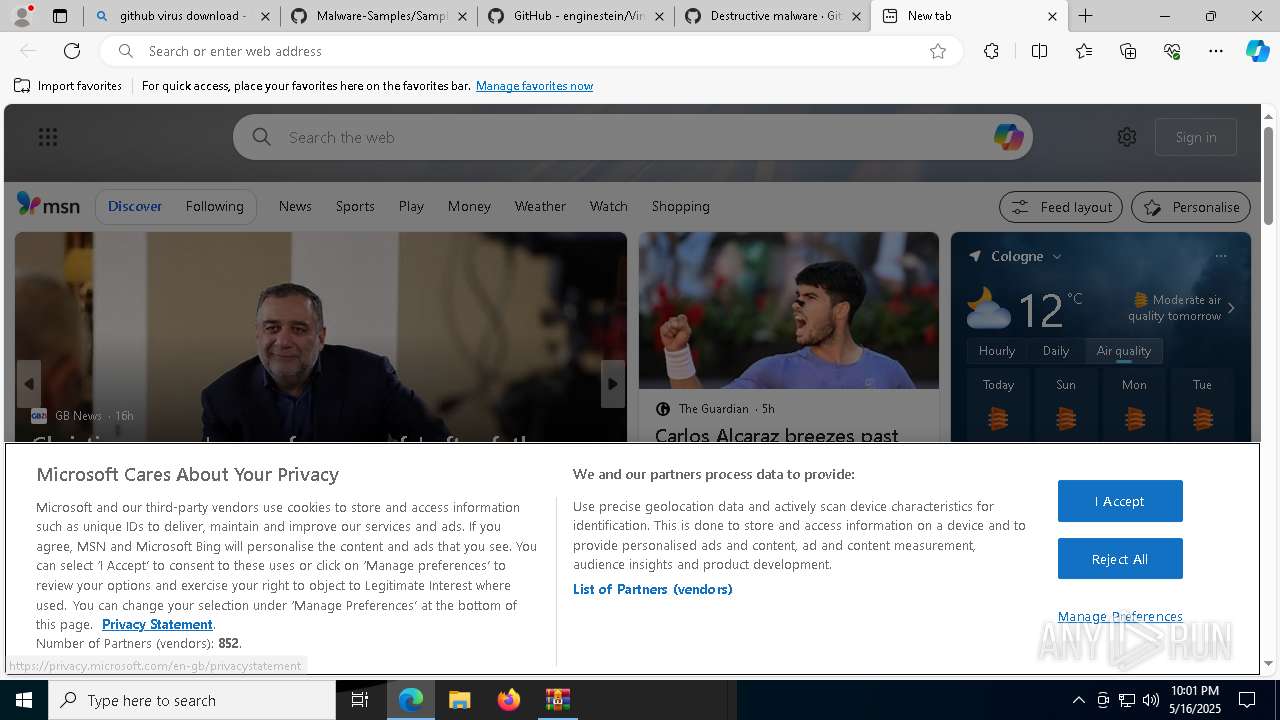
Task: Open the Carlos Alcaraz article thumbnail
Action: [789, 310]
